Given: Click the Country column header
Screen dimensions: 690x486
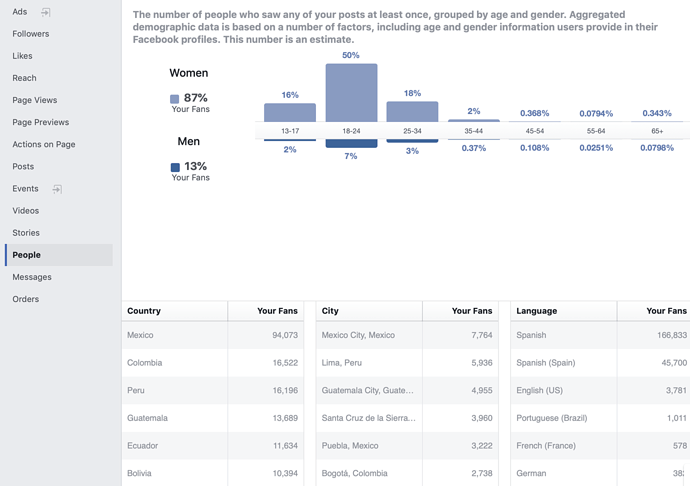Looking at the screenshot, I should coord(144,311).
